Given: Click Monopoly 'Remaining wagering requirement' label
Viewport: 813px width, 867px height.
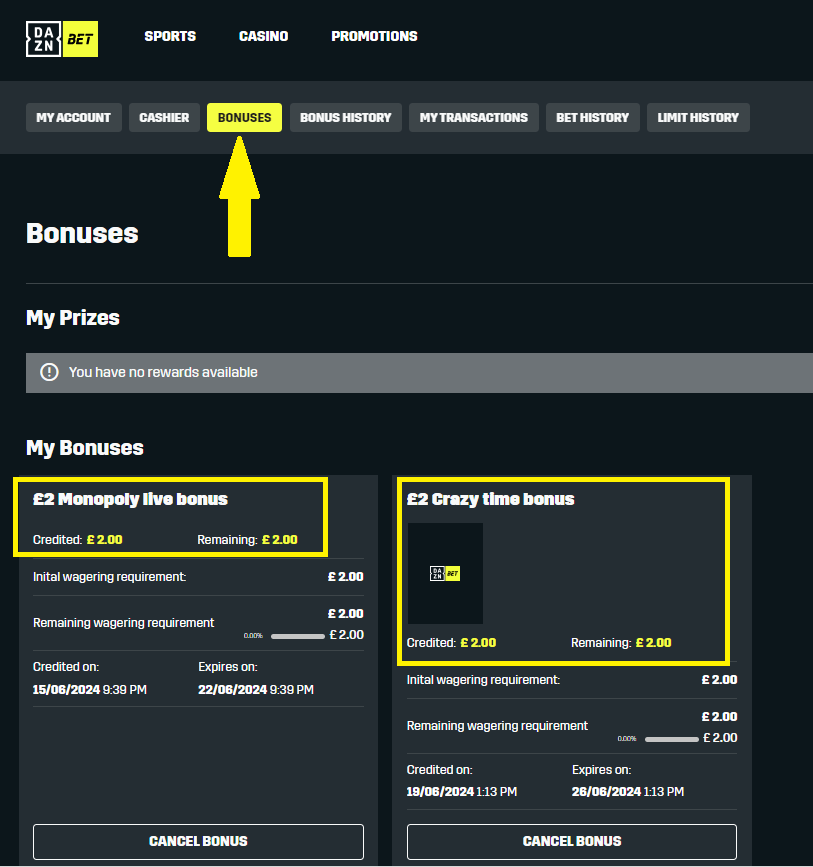Looking at the screenshot, I should click(x=123, y=623).
